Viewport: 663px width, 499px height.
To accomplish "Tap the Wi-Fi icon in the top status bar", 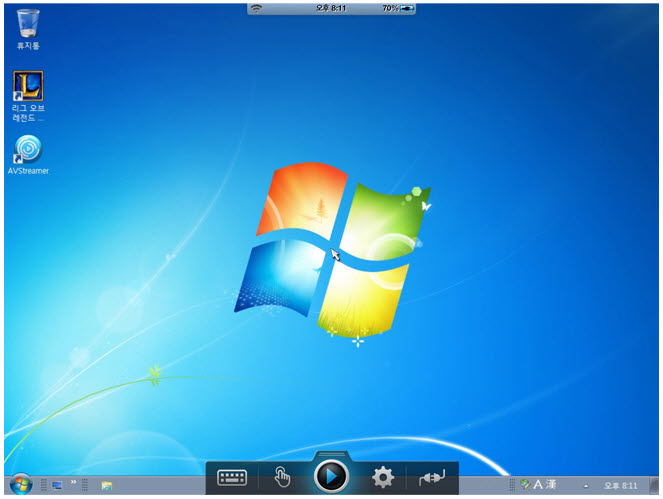I will (x=256, y=8).
